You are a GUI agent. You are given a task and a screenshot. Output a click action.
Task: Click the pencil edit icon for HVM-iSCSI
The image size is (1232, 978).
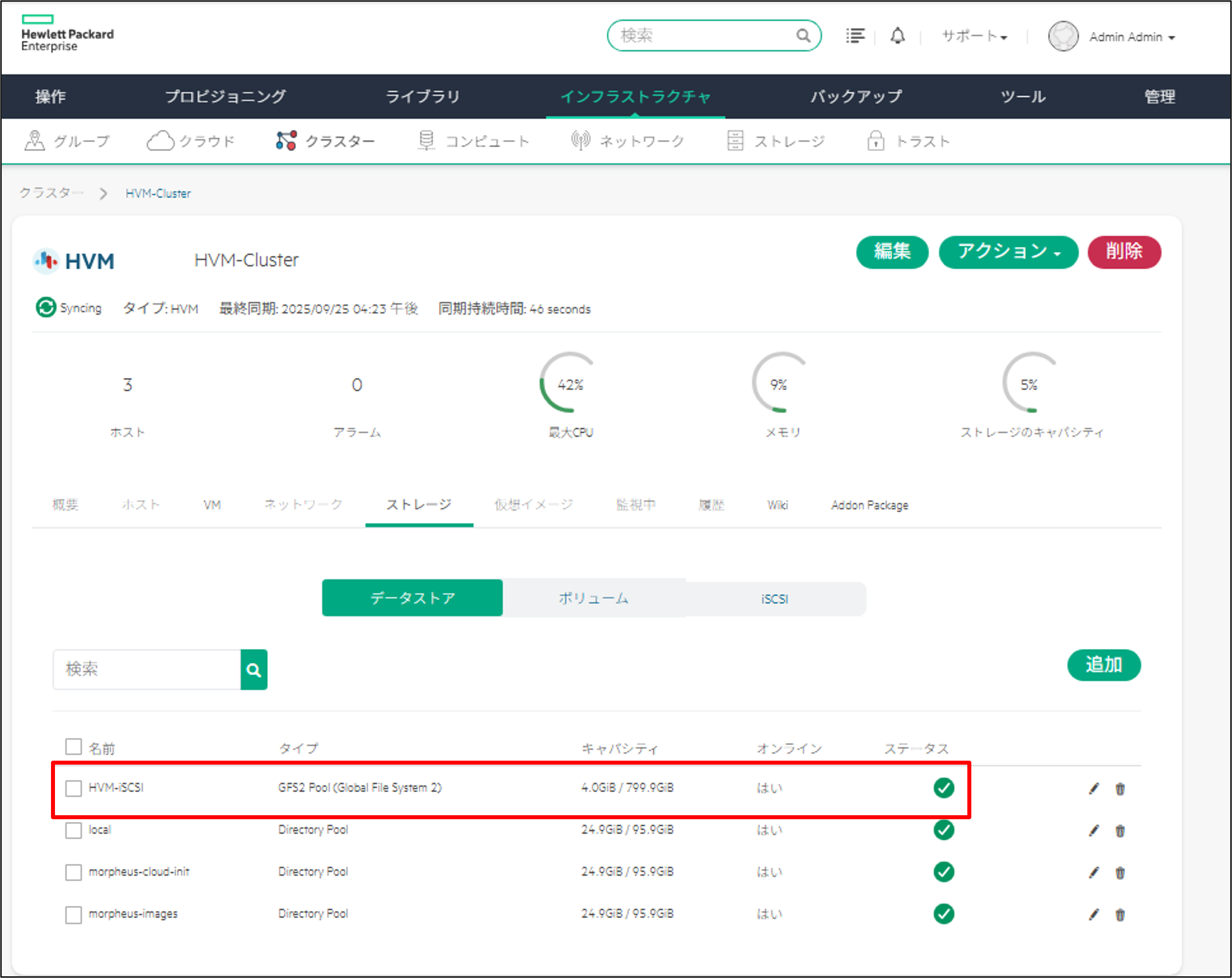coord(1093,789)
